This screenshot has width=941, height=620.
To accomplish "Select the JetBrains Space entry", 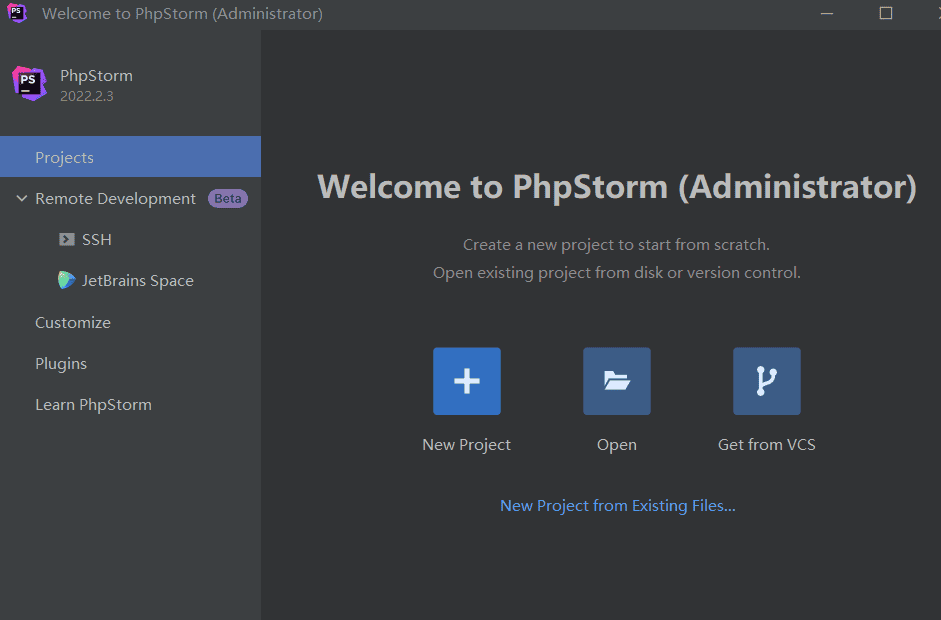I will point(138,281).
